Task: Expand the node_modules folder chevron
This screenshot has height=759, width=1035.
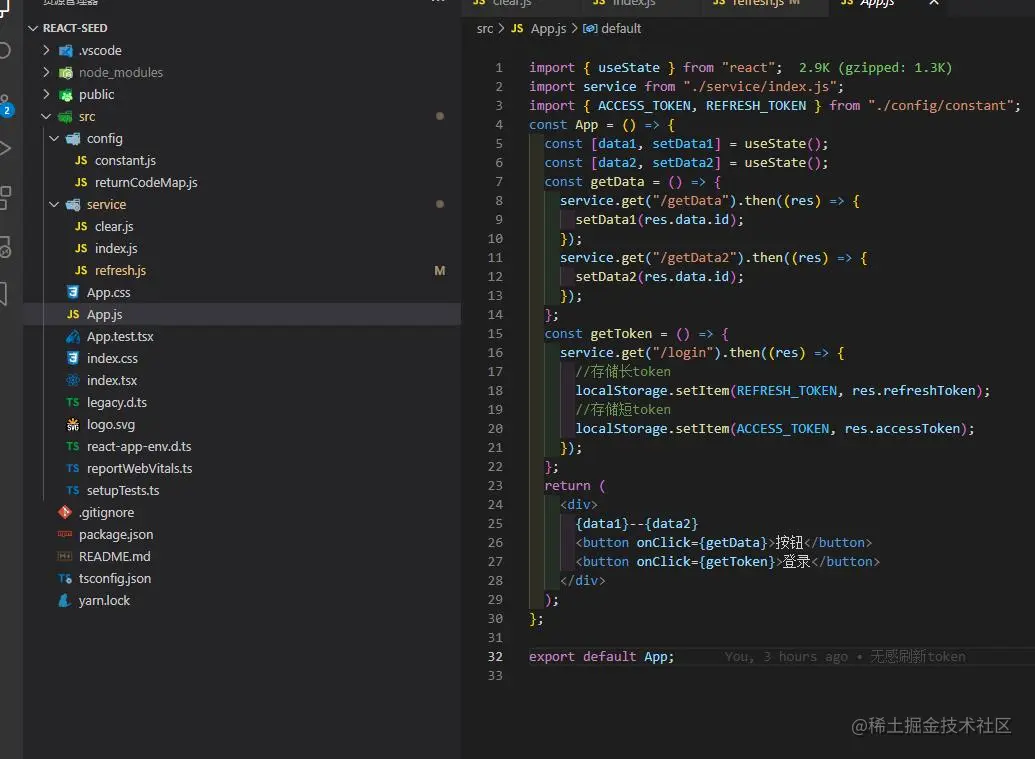Action: [46, 72]
